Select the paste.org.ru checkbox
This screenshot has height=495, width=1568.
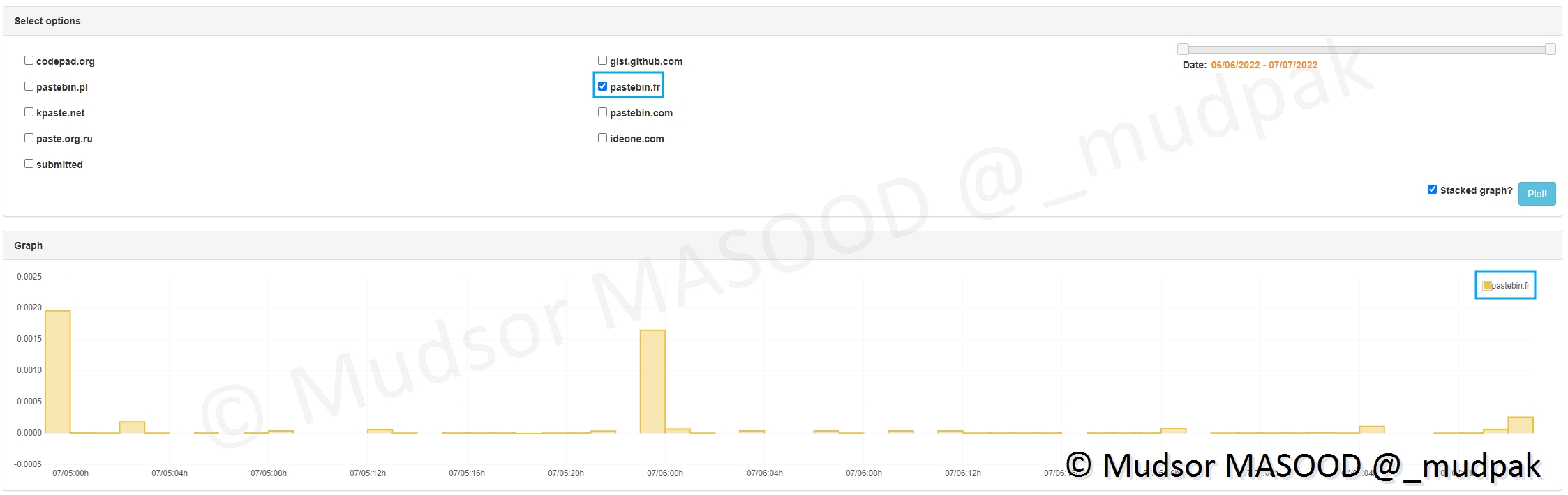click(29, 138)
